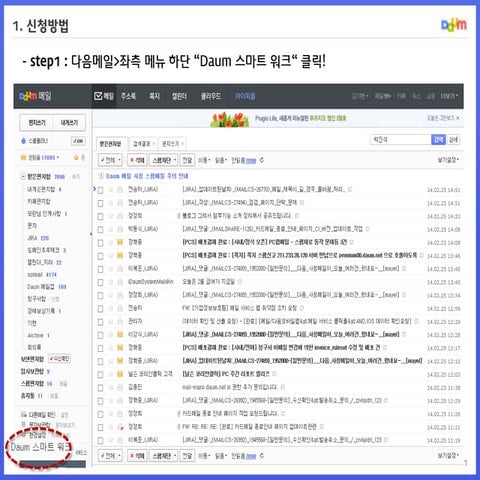Open the Daum 메일 스팸메일 notice link
Viewport: 480px width, 480px height.
147,176
